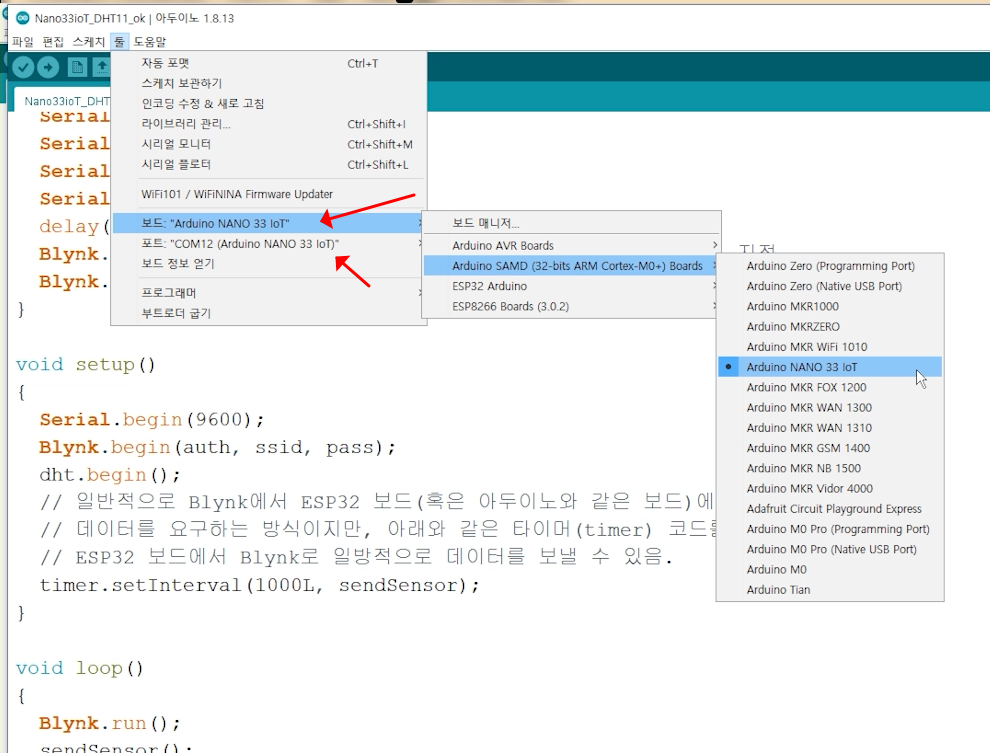This screenshot has width=990, height=753.
Task: Choose Arduino Tian board
Action: coord(830,590)
